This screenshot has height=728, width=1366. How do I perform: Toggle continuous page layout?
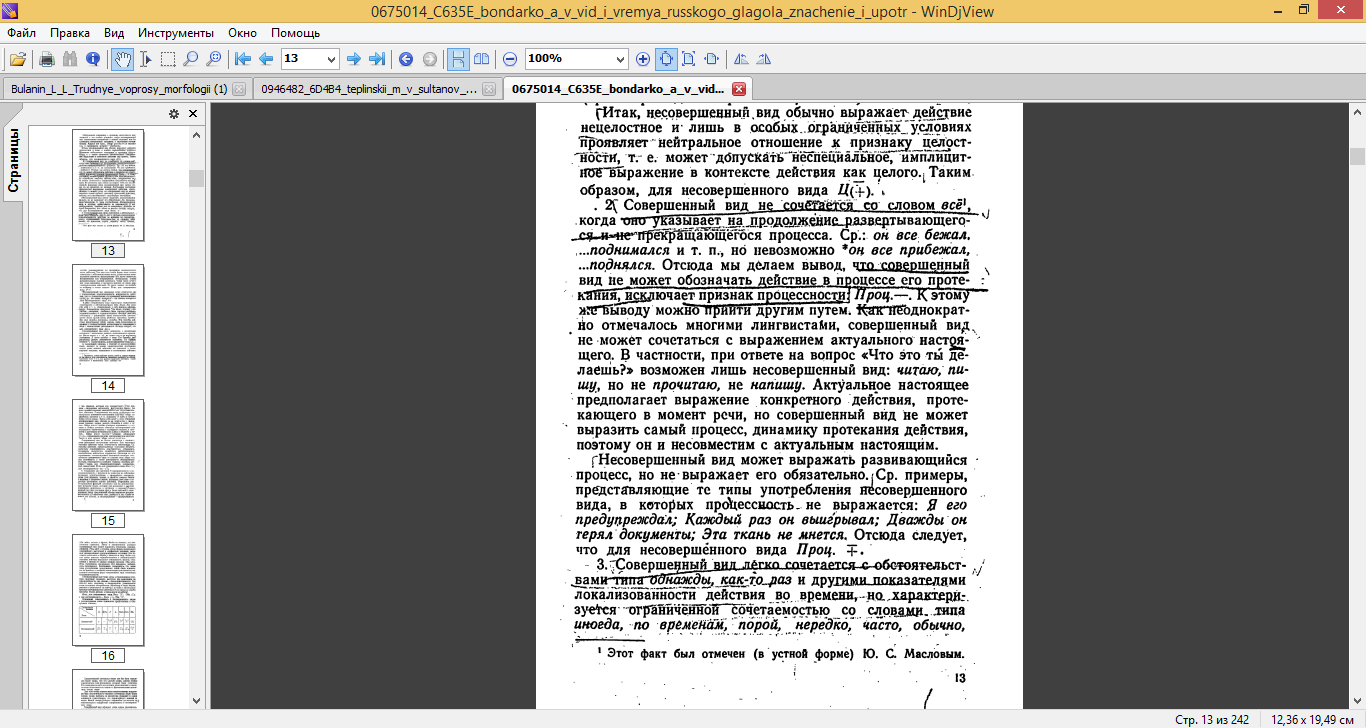point(457,59)
